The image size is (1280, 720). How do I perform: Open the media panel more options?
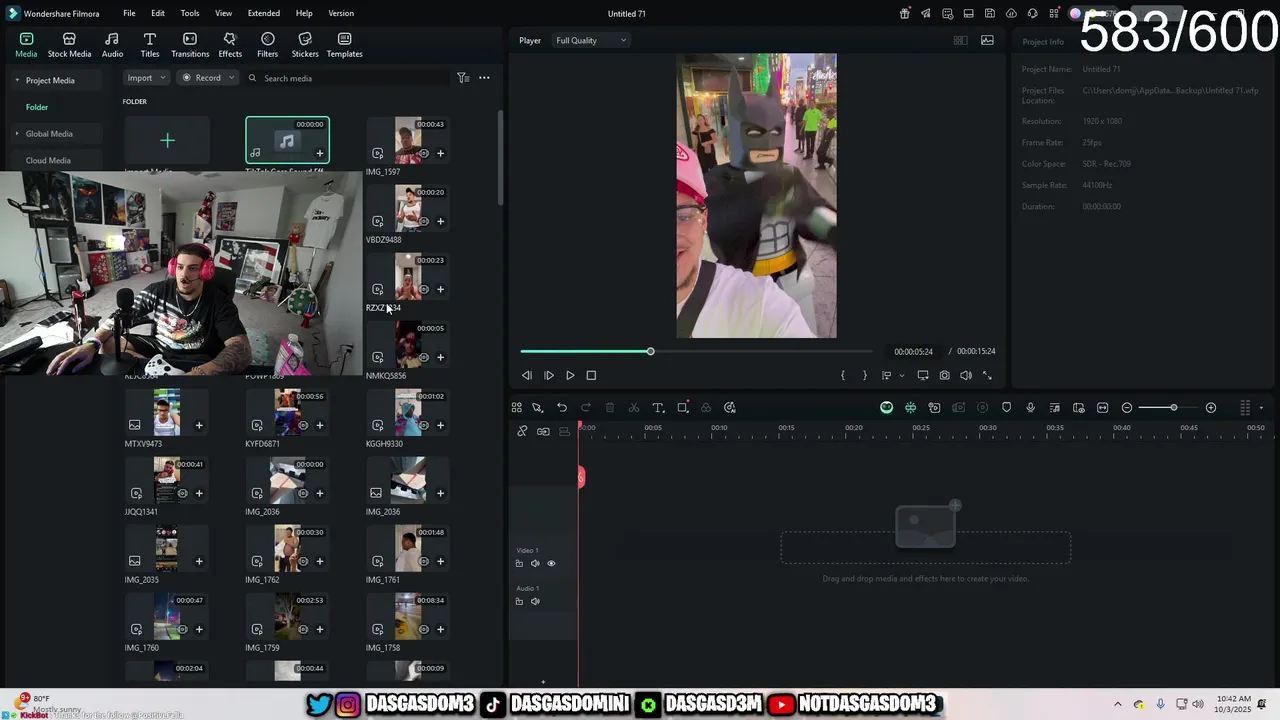pos(484,78)
